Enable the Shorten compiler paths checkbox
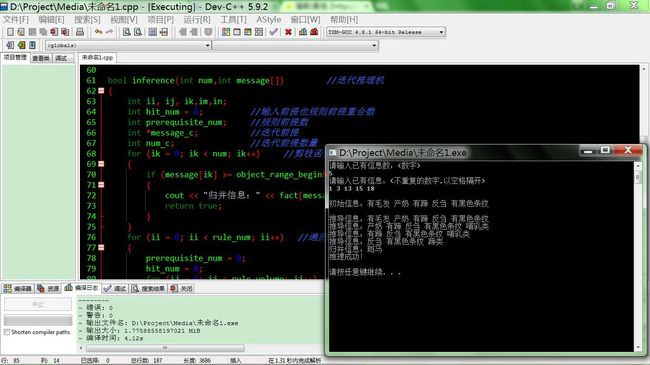The width and height of the screenshot is (650, 365). coord(7,332)
